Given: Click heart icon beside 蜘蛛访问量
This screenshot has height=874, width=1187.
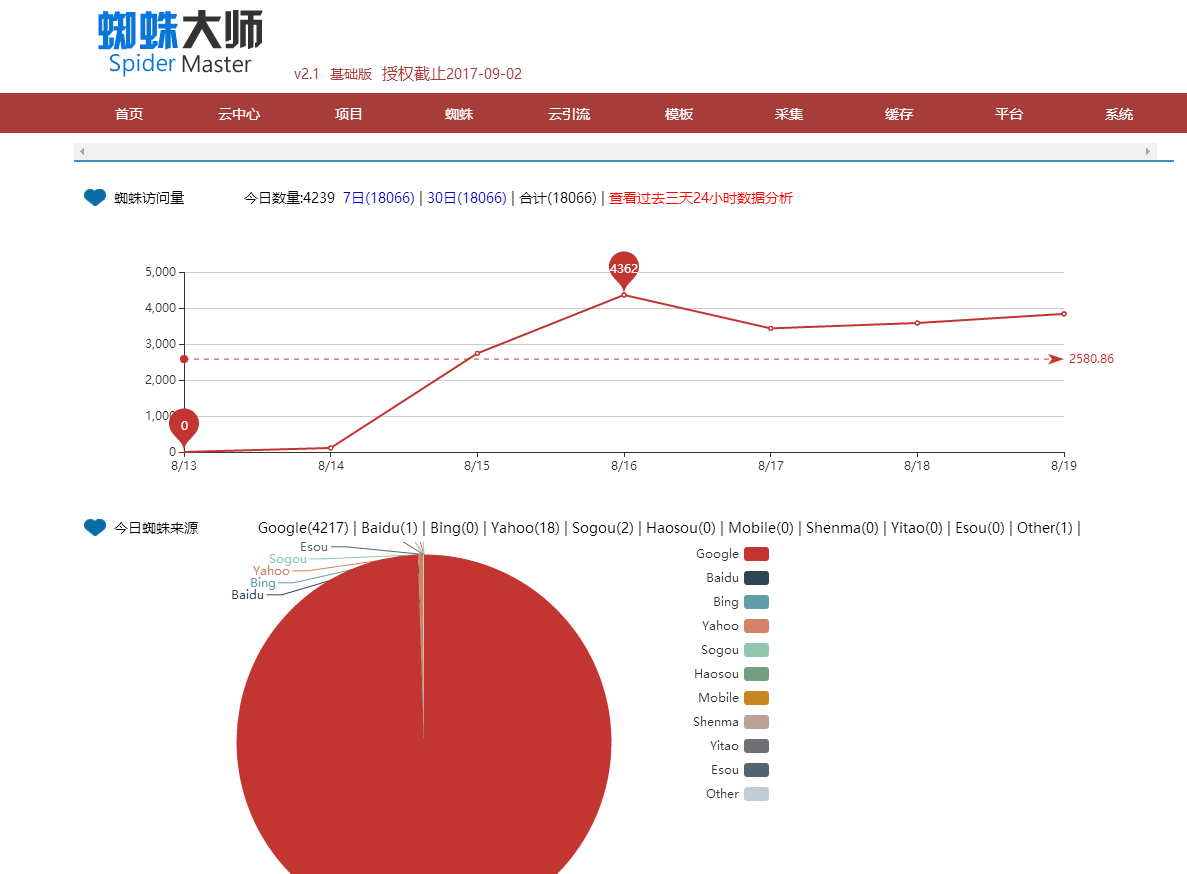Looking at the screenshot, I should tap(95, 198).
